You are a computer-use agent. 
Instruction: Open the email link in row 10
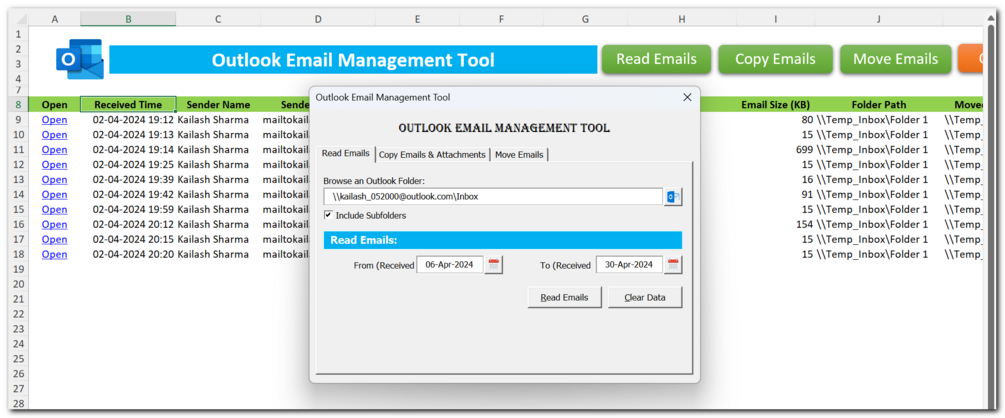pyautogui.click(x=54, y=135)
